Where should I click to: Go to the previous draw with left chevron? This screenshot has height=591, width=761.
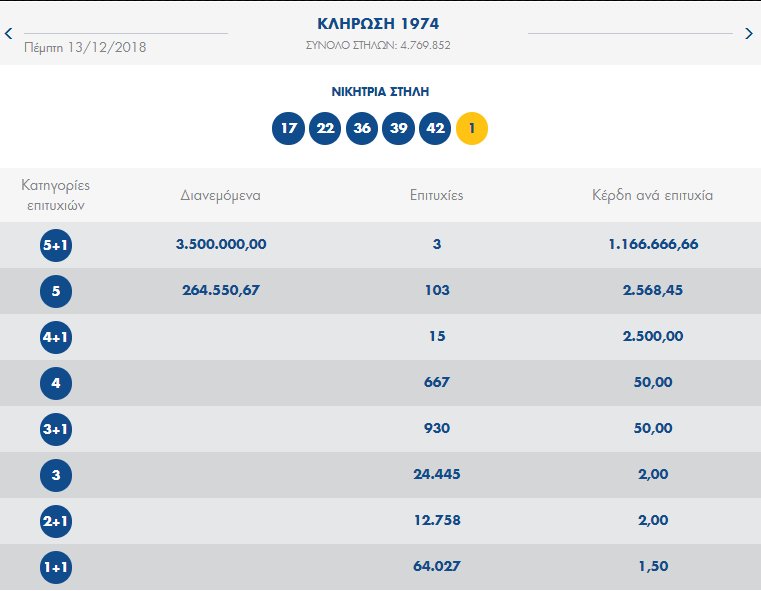click(9, 34)
